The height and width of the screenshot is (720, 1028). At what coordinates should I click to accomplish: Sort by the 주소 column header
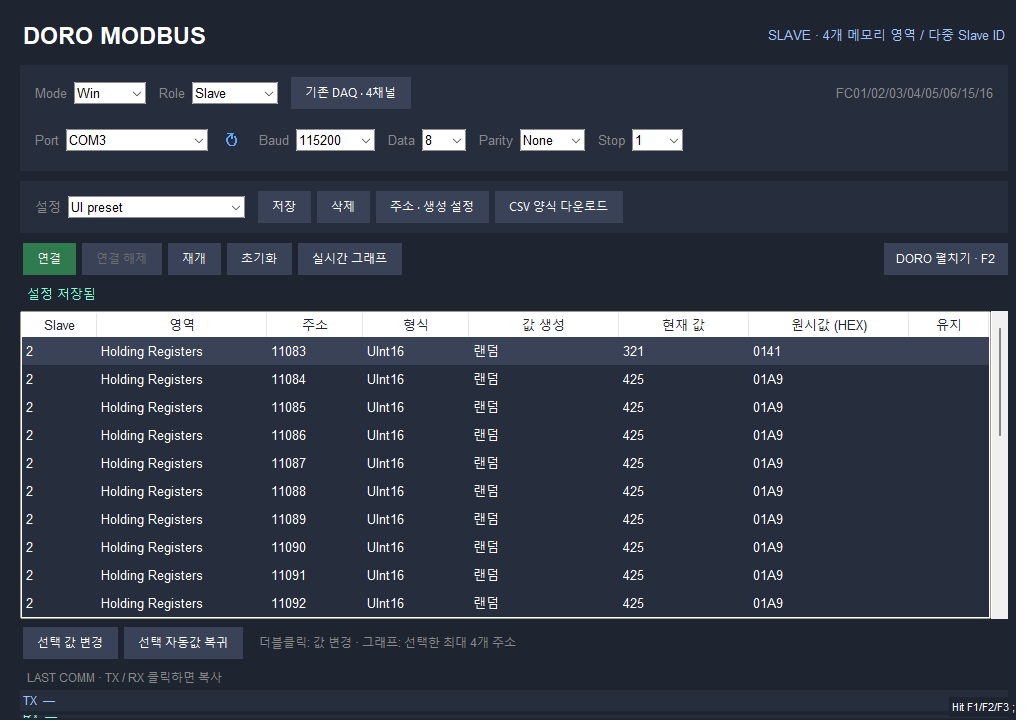click(315, 325)
